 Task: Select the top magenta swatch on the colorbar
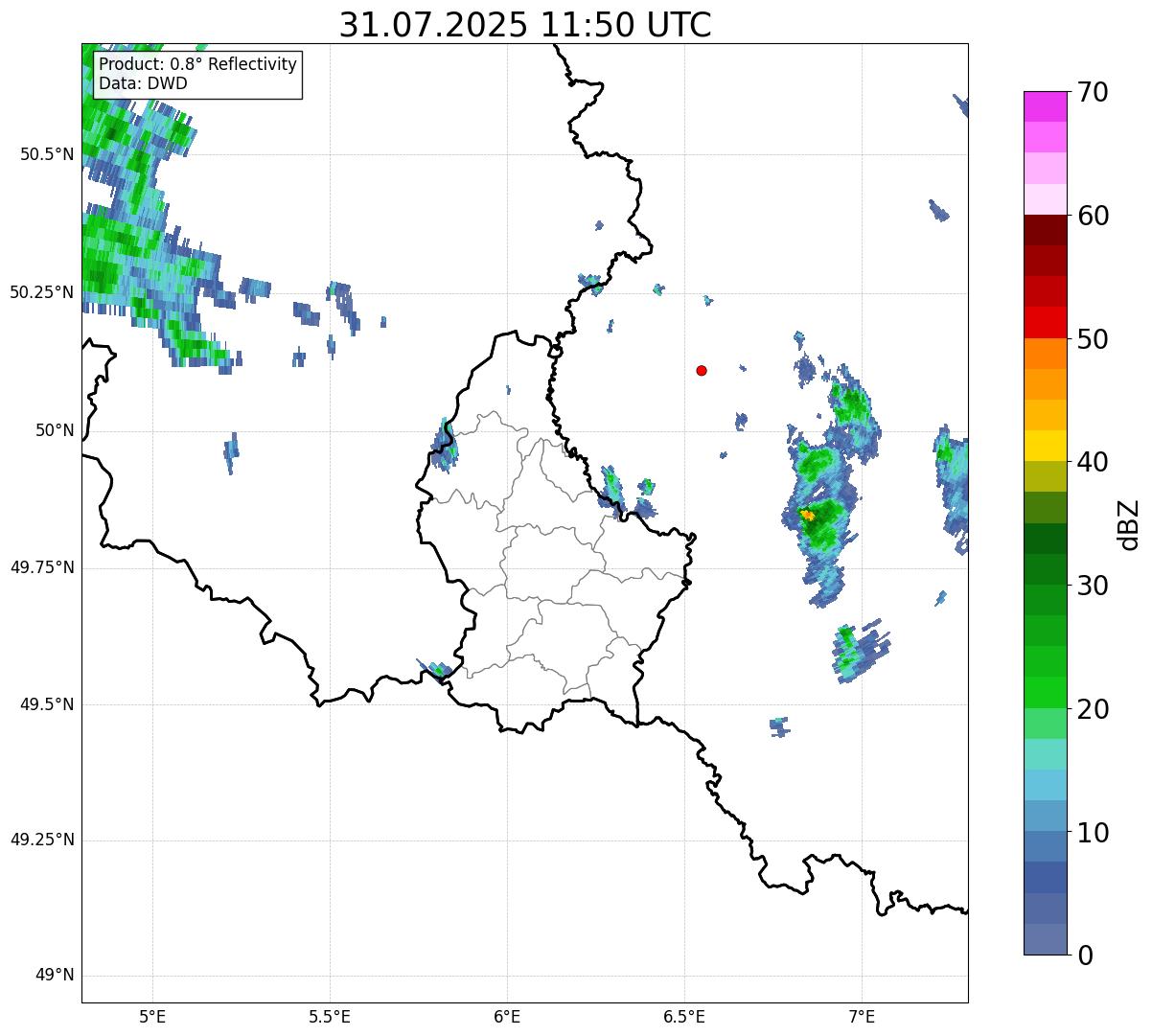[x=1045, y=106]
